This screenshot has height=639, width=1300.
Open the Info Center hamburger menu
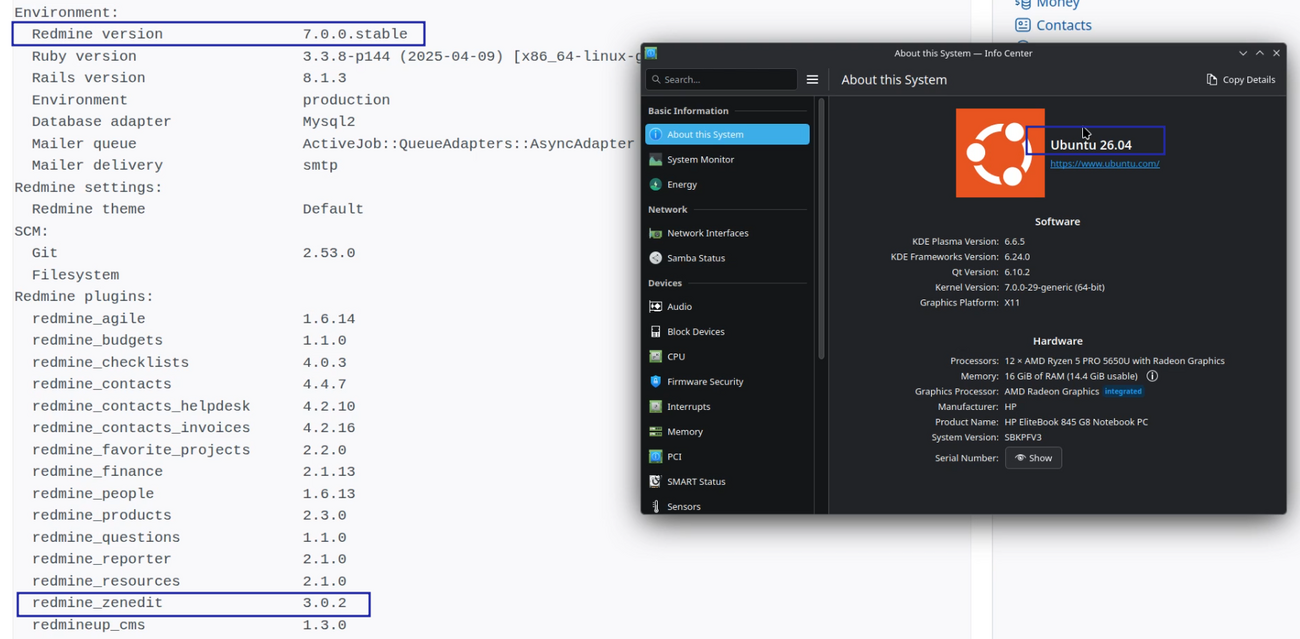pos(812,79)
